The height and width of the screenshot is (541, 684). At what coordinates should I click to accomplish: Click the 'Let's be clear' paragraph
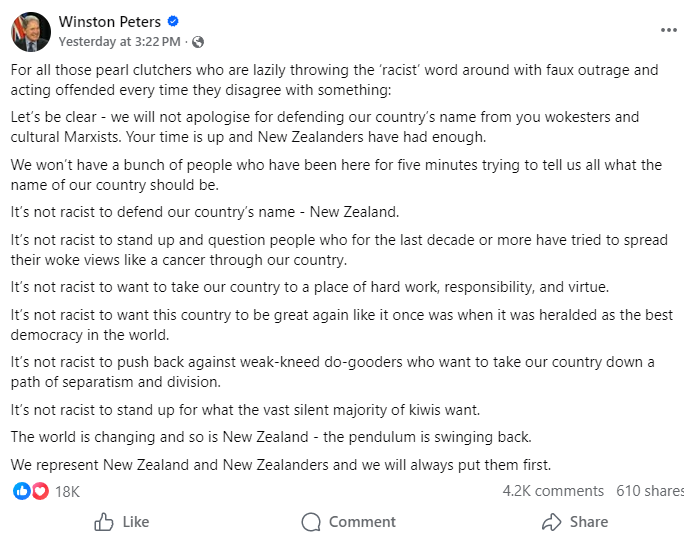tap(324, 127)
